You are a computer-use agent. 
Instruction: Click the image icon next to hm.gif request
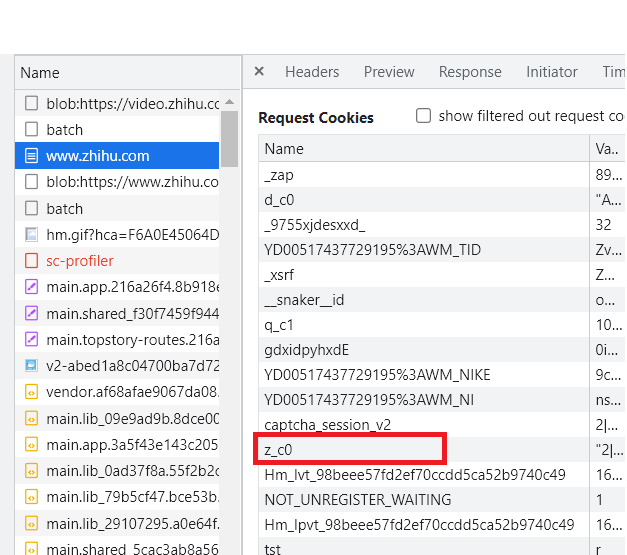tap(31, 235)
